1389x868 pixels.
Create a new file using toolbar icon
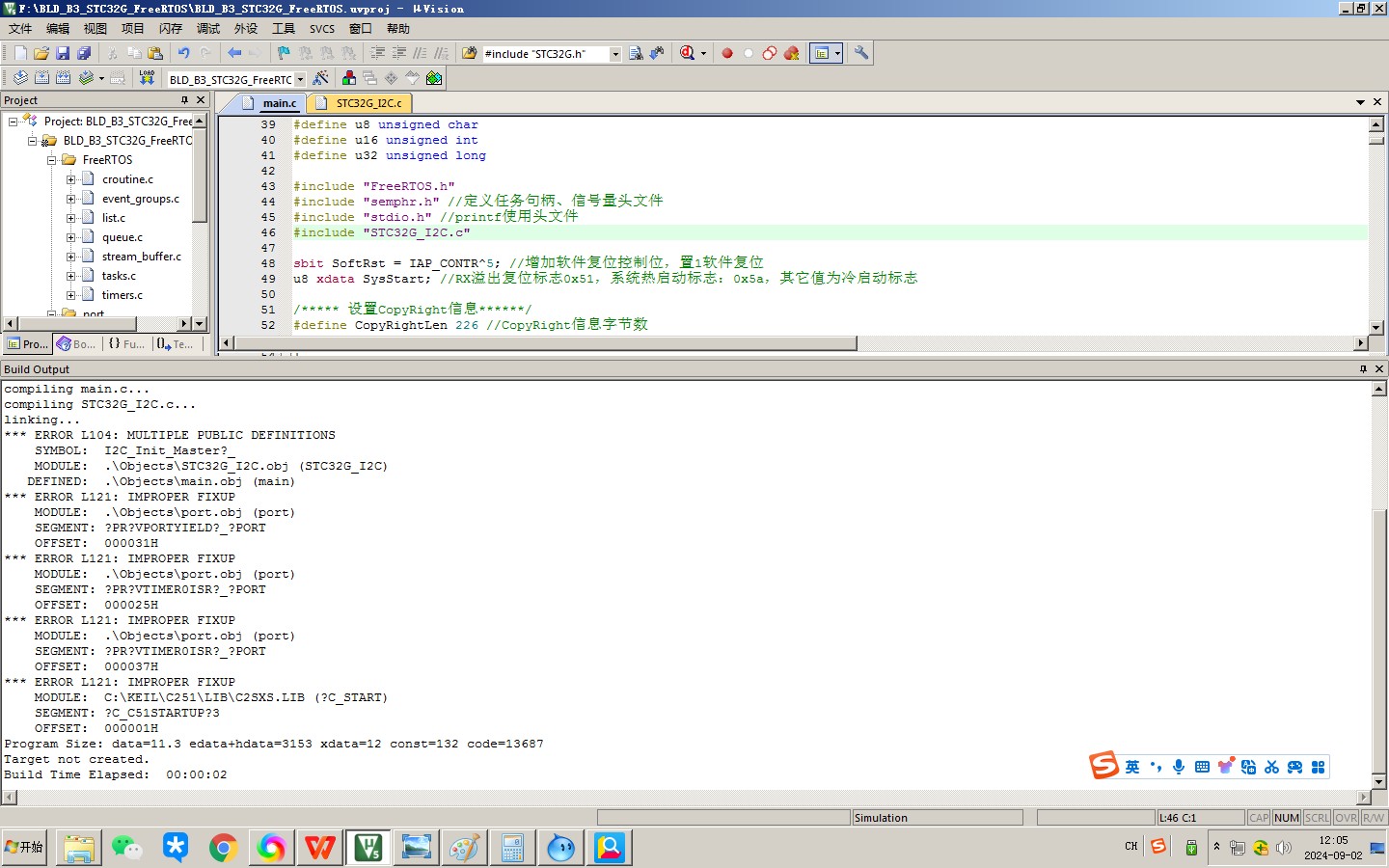[20, 54]
